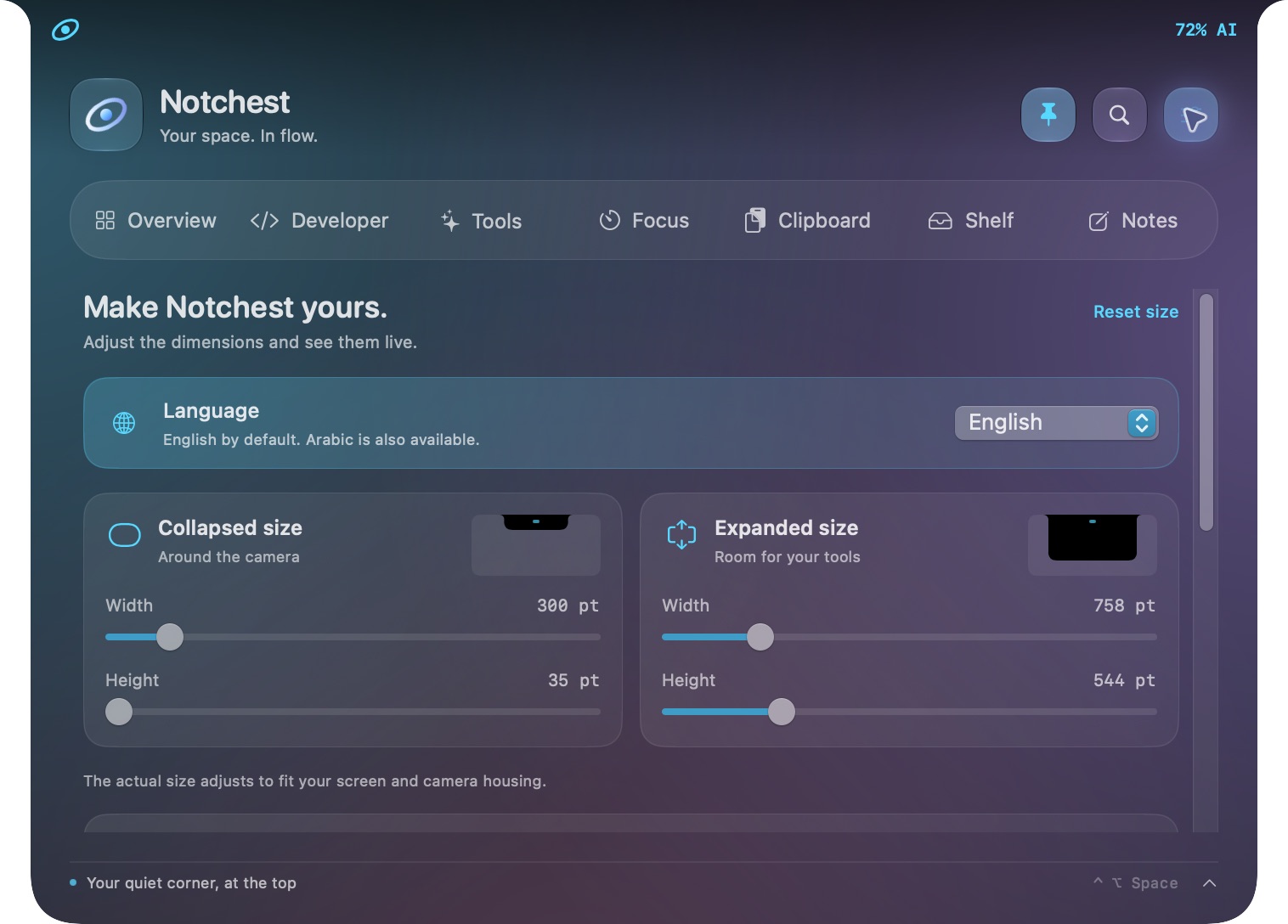This screenshot has height=924, width=1288.
Task: Open the Notes tab
Action: 1133,221
